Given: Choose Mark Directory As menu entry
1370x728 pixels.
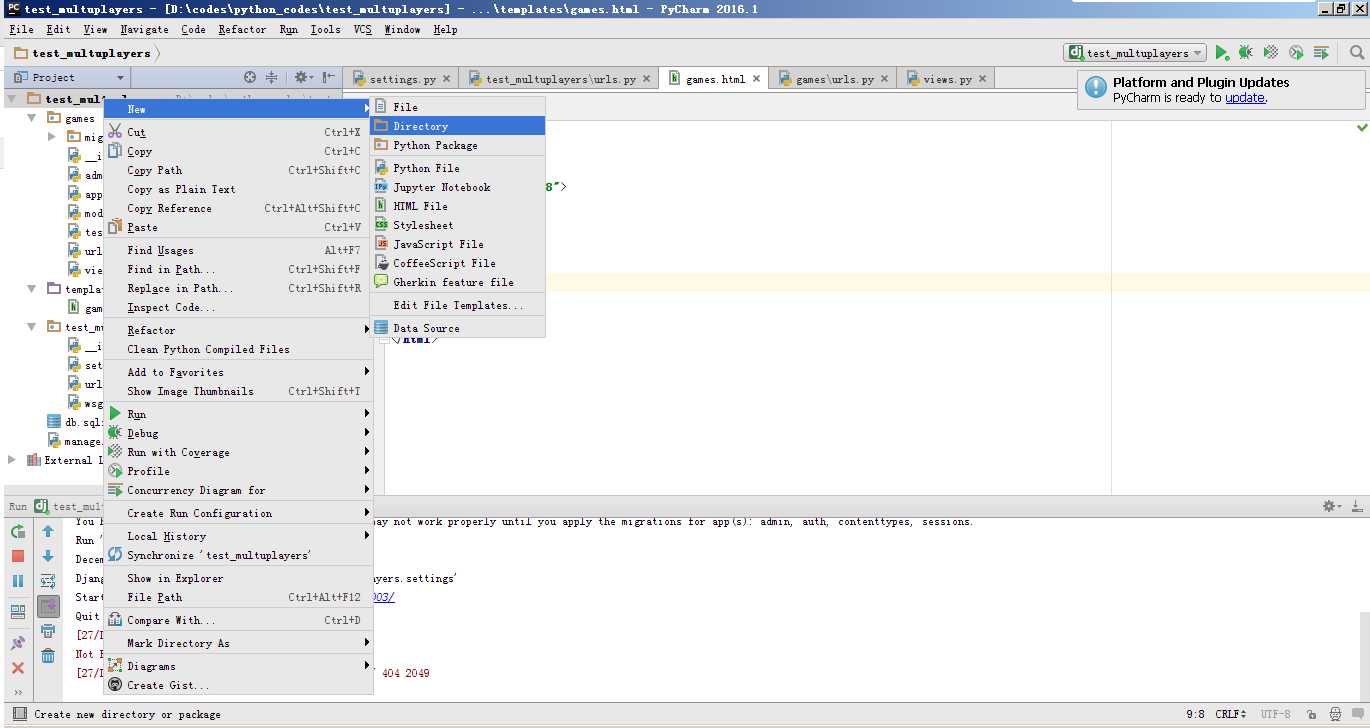Looking at the screenshot, I should point(238,643).
